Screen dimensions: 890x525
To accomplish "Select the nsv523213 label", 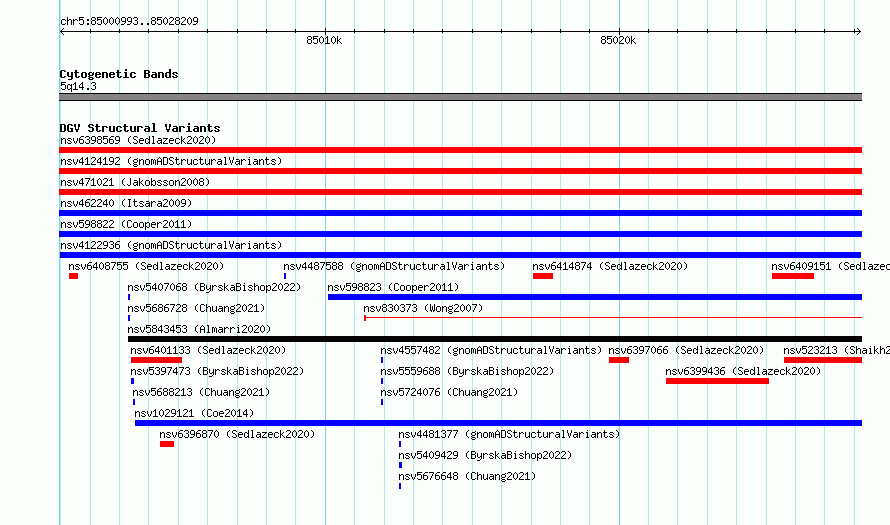I will click(837, 350).
